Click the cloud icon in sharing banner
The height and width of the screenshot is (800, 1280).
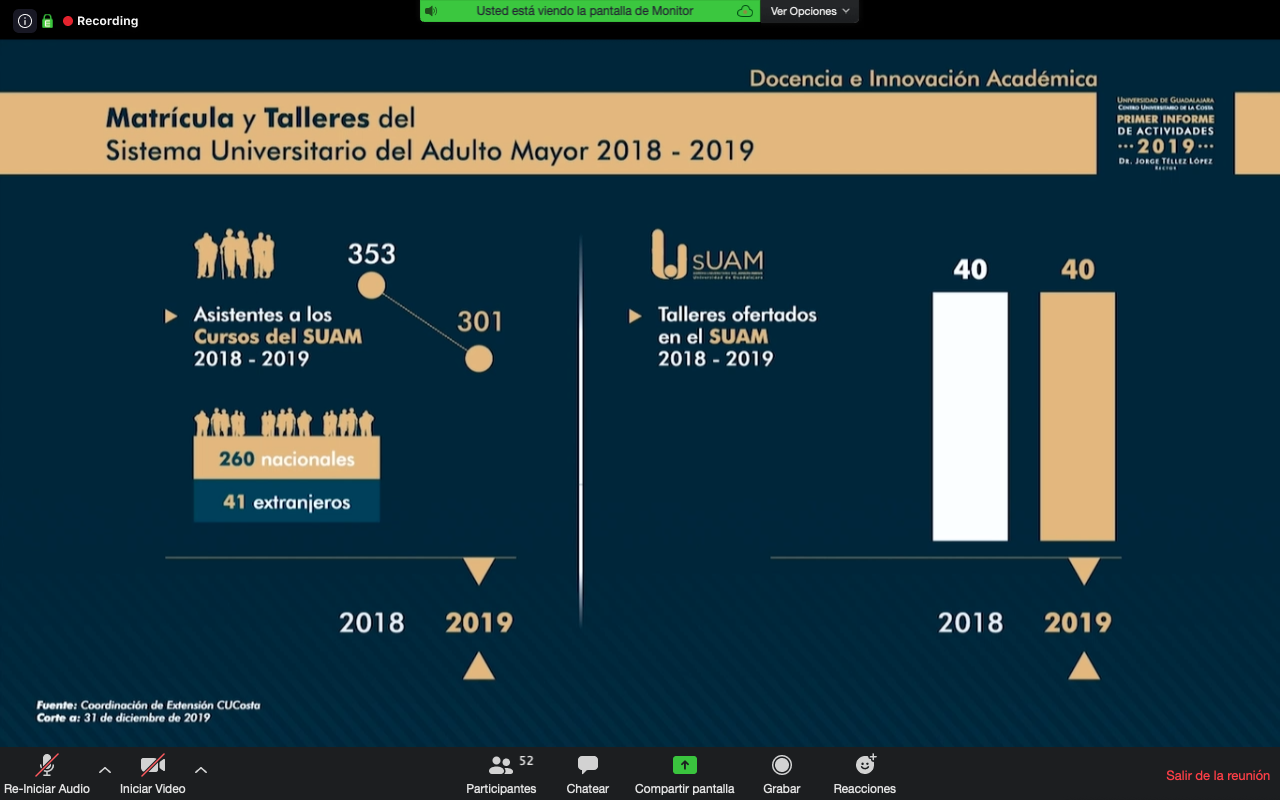coord(744,11)
